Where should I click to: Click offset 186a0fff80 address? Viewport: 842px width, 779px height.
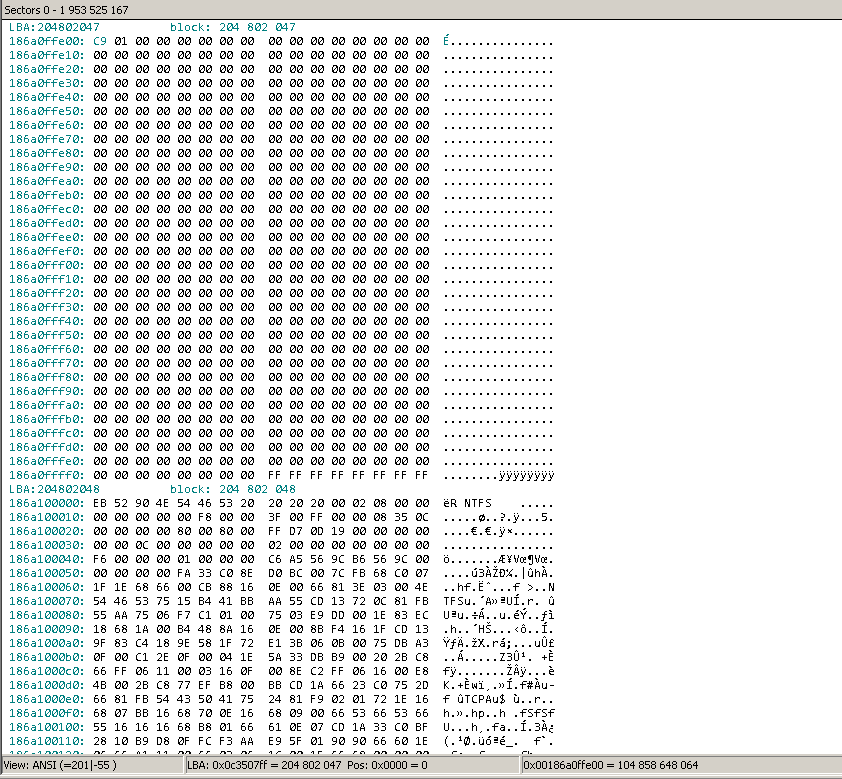(x=47, y=377)
